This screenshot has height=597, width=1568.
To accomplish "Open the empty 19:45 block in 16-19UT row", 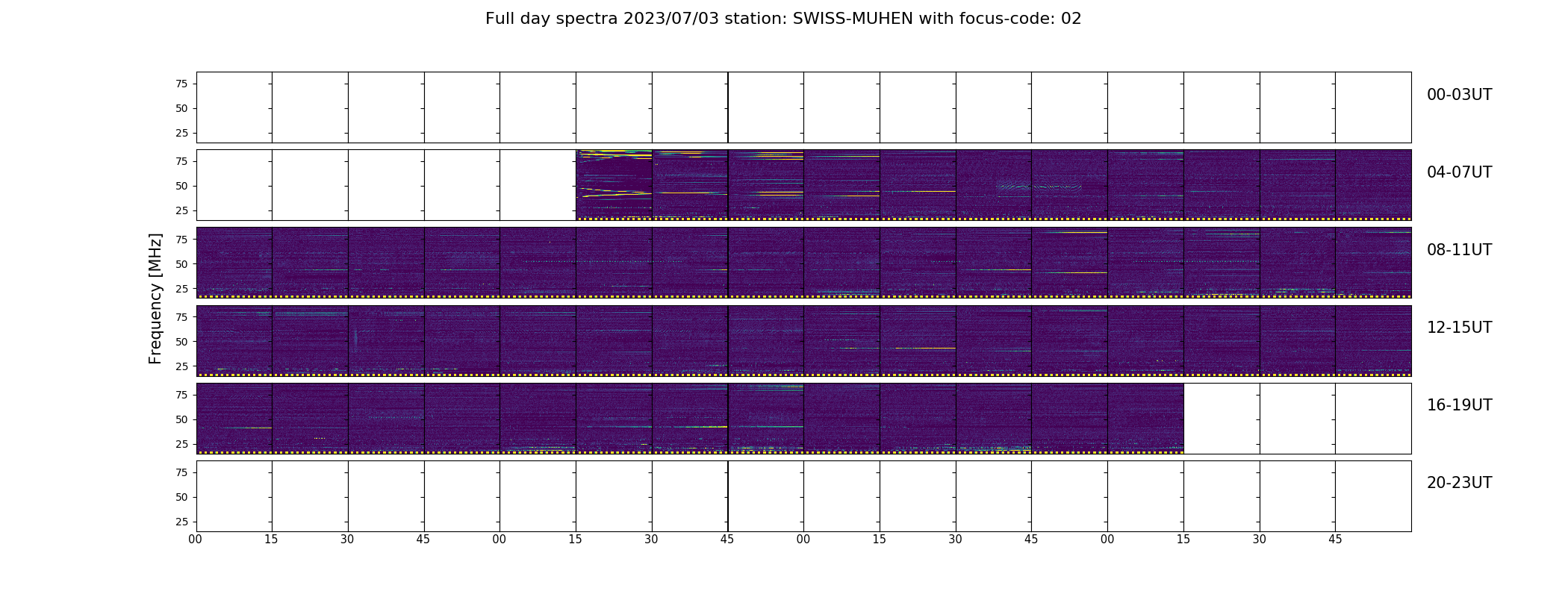I will click(1373, 418).
